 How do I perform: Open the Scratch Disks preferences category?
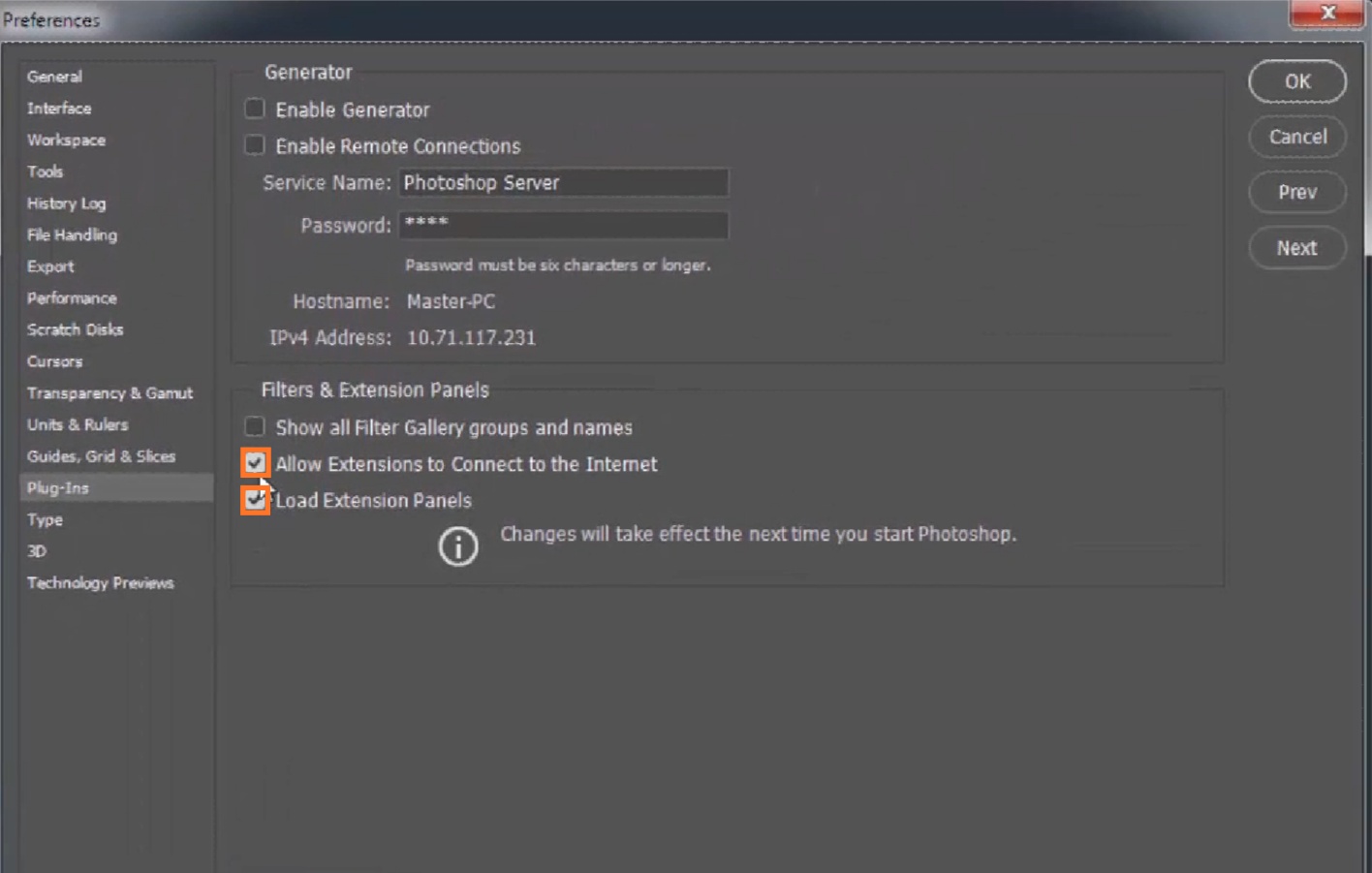point(75,329)
